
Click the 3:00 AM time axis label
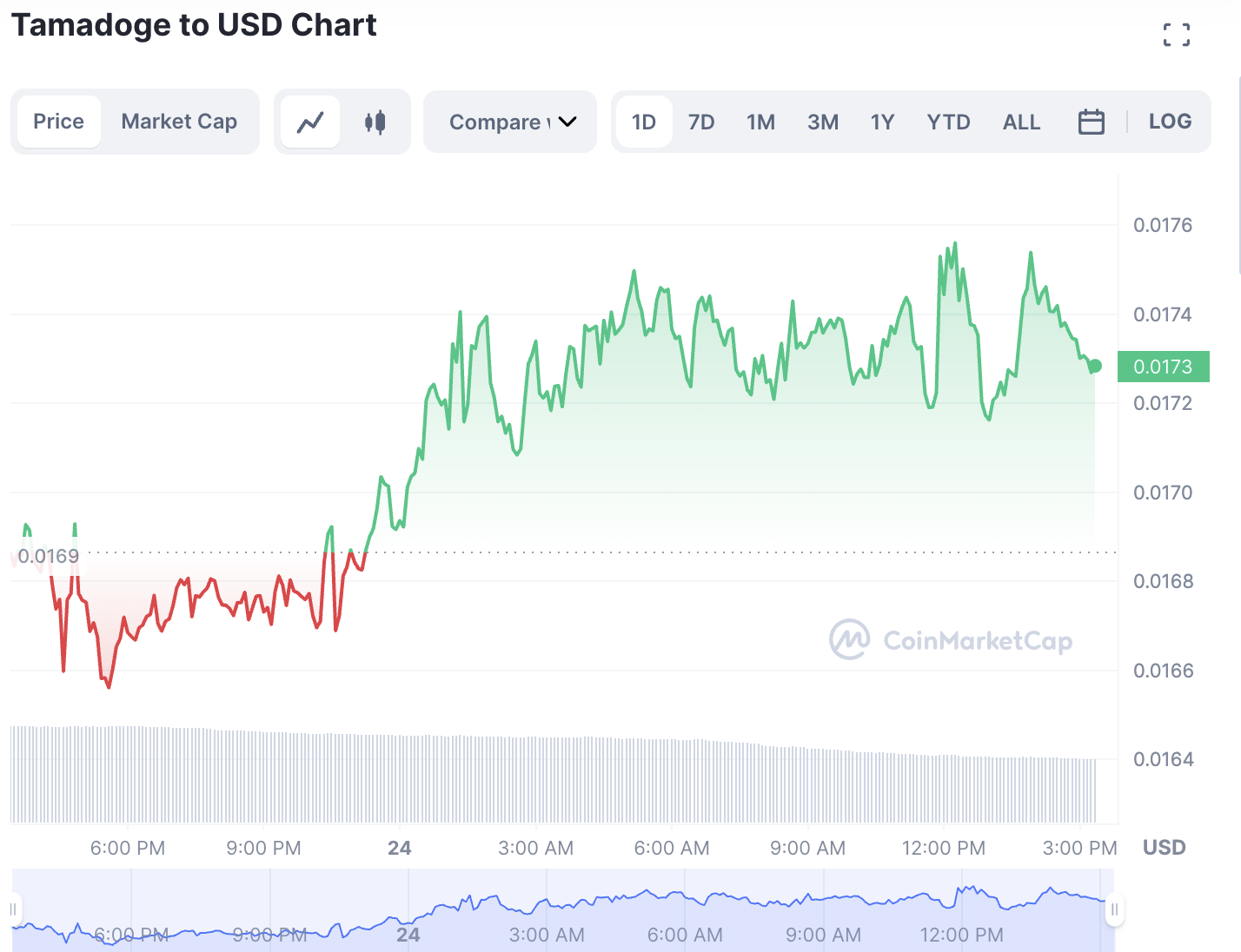(x=535, y=848)
